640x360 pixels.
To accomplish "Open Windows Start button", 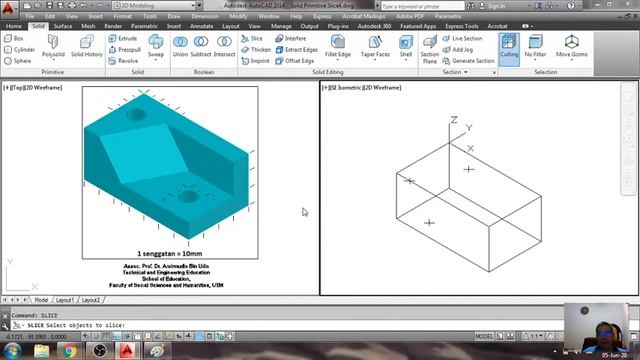I will 12,351.
